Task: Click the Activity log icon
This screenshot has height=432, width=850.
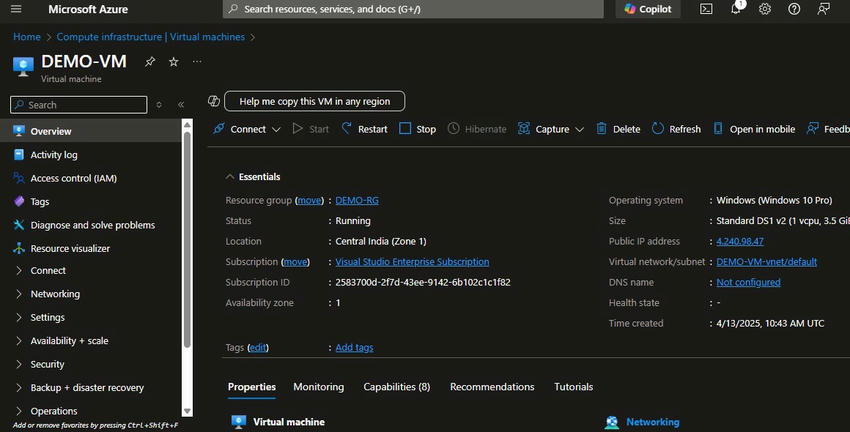Action: click(x=19, y=154)
